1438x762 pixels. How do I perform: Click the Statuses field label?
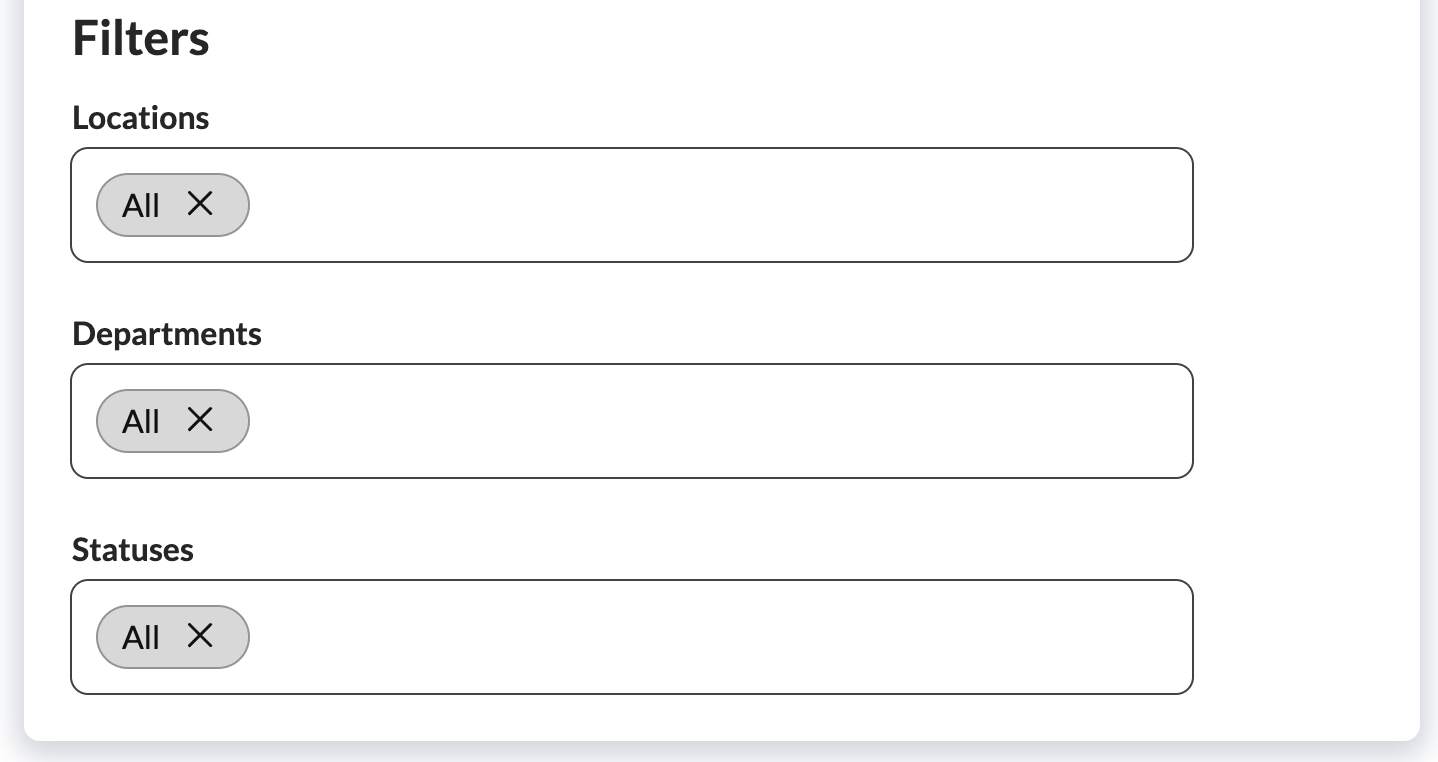(x=132, y=550)
